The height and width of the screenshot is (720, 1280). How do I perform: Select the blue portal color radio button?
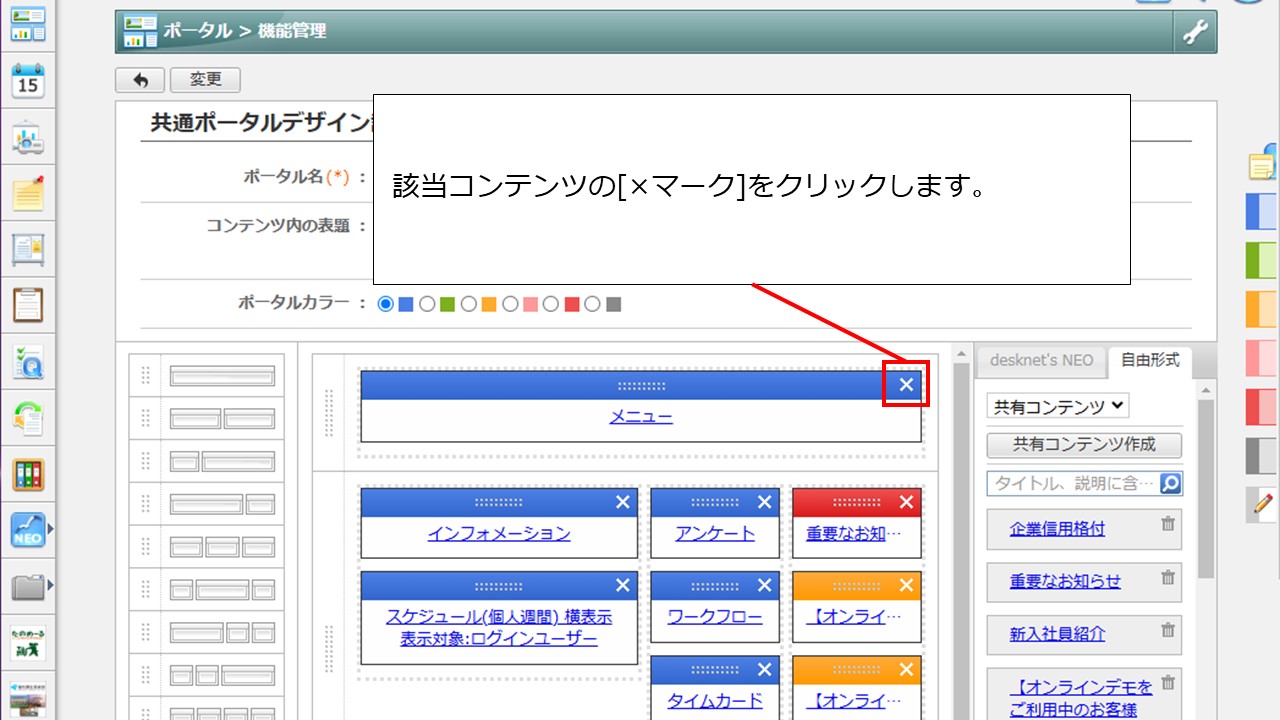(386, 304)
